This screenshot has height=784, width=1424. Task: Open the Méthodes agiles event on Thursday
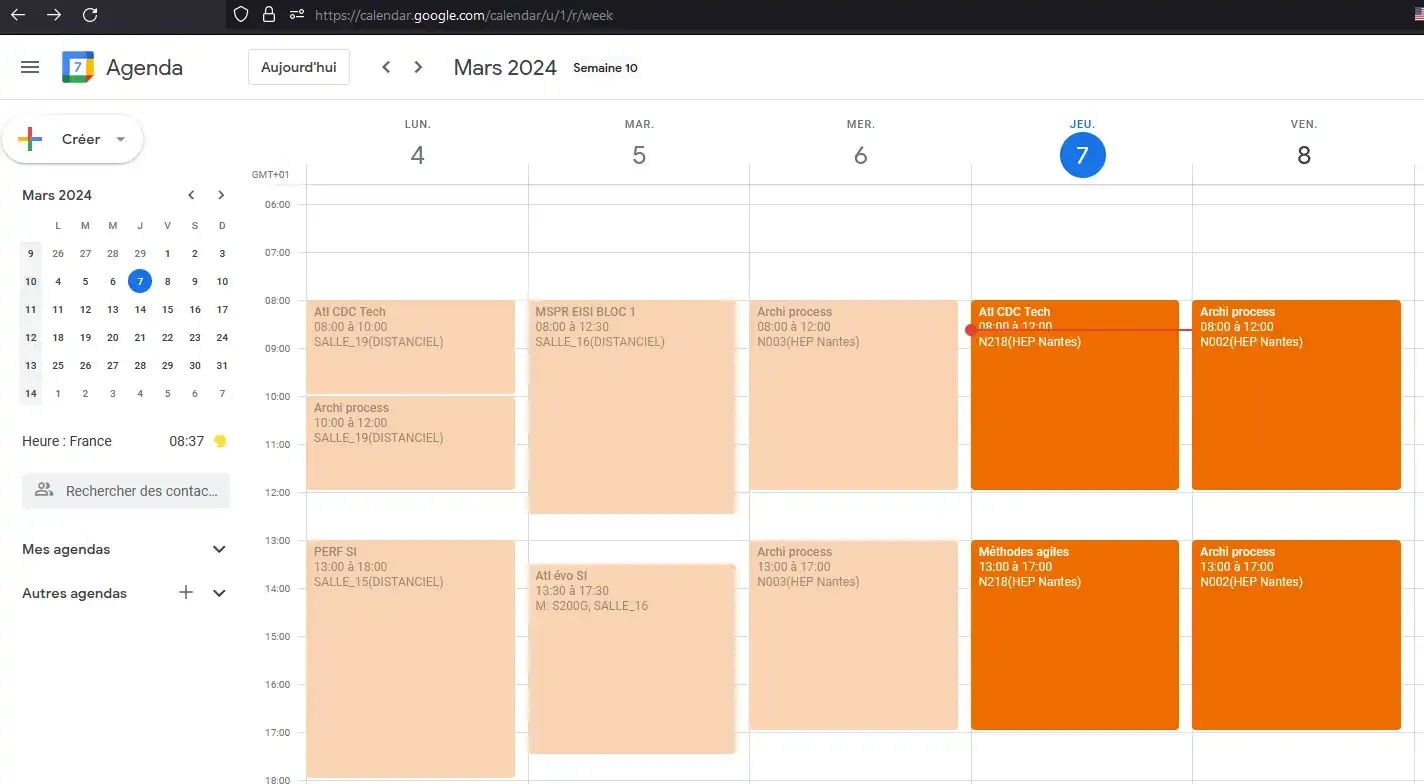click(x=1075, y=635)
